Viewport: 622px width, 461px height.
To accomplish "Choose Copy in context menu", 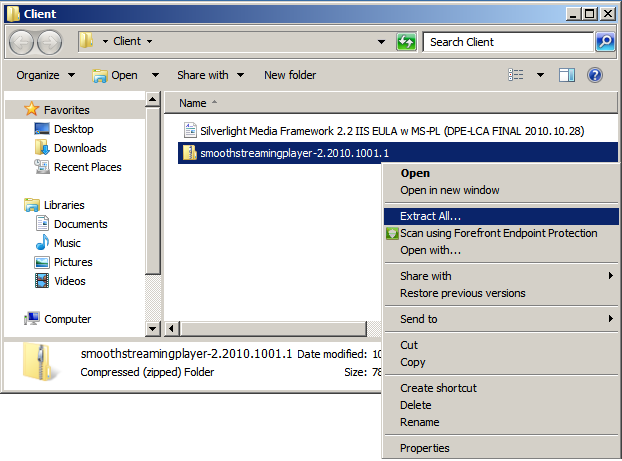I will pyautogui.click(x=501, y=362).
